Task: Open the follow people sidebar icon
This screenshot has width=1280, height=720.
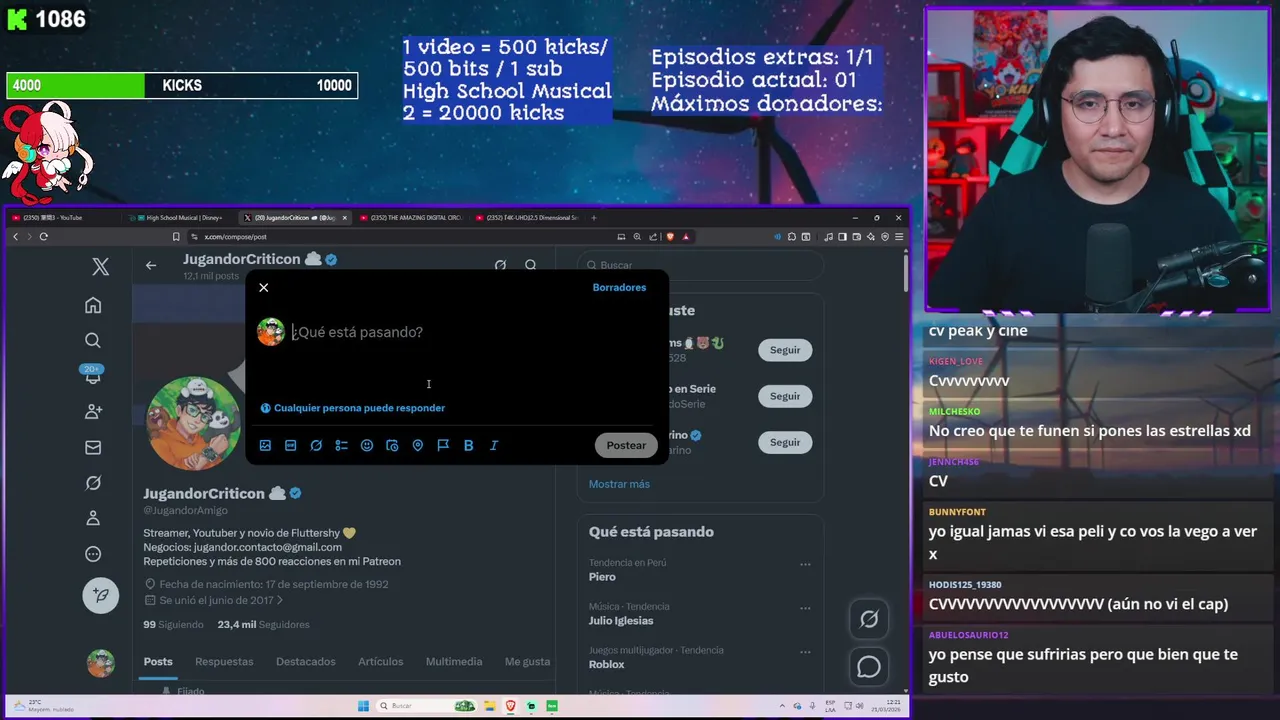Action: point(93,411)
